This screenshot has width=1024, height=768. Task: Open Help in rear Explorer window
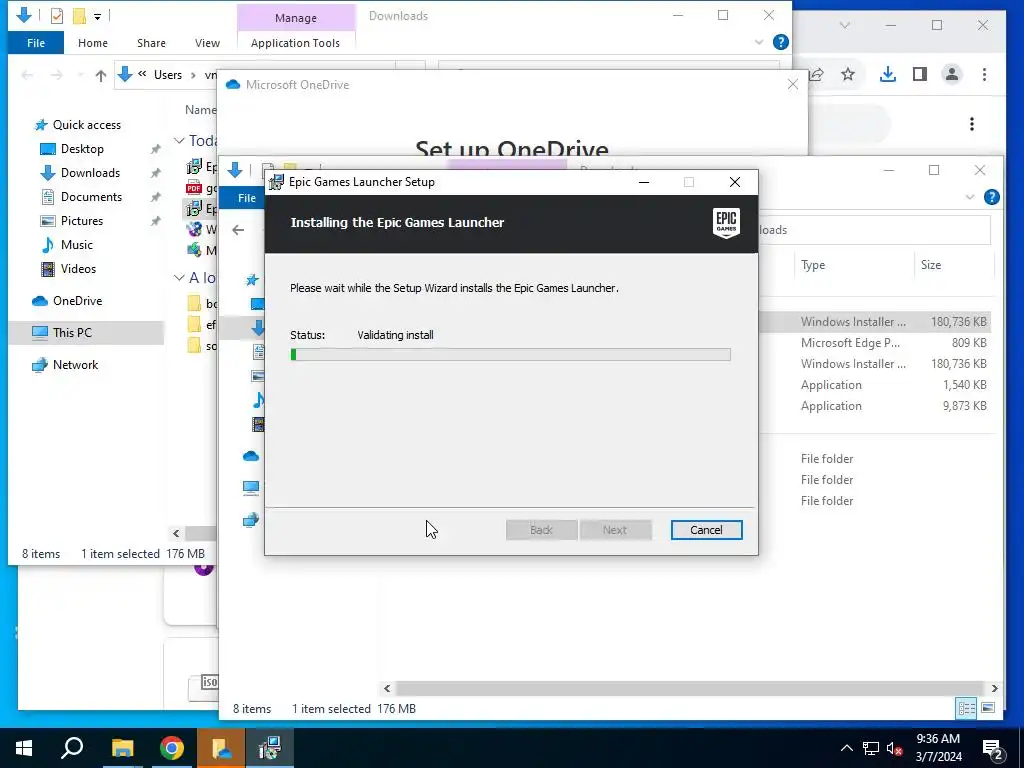780,42
